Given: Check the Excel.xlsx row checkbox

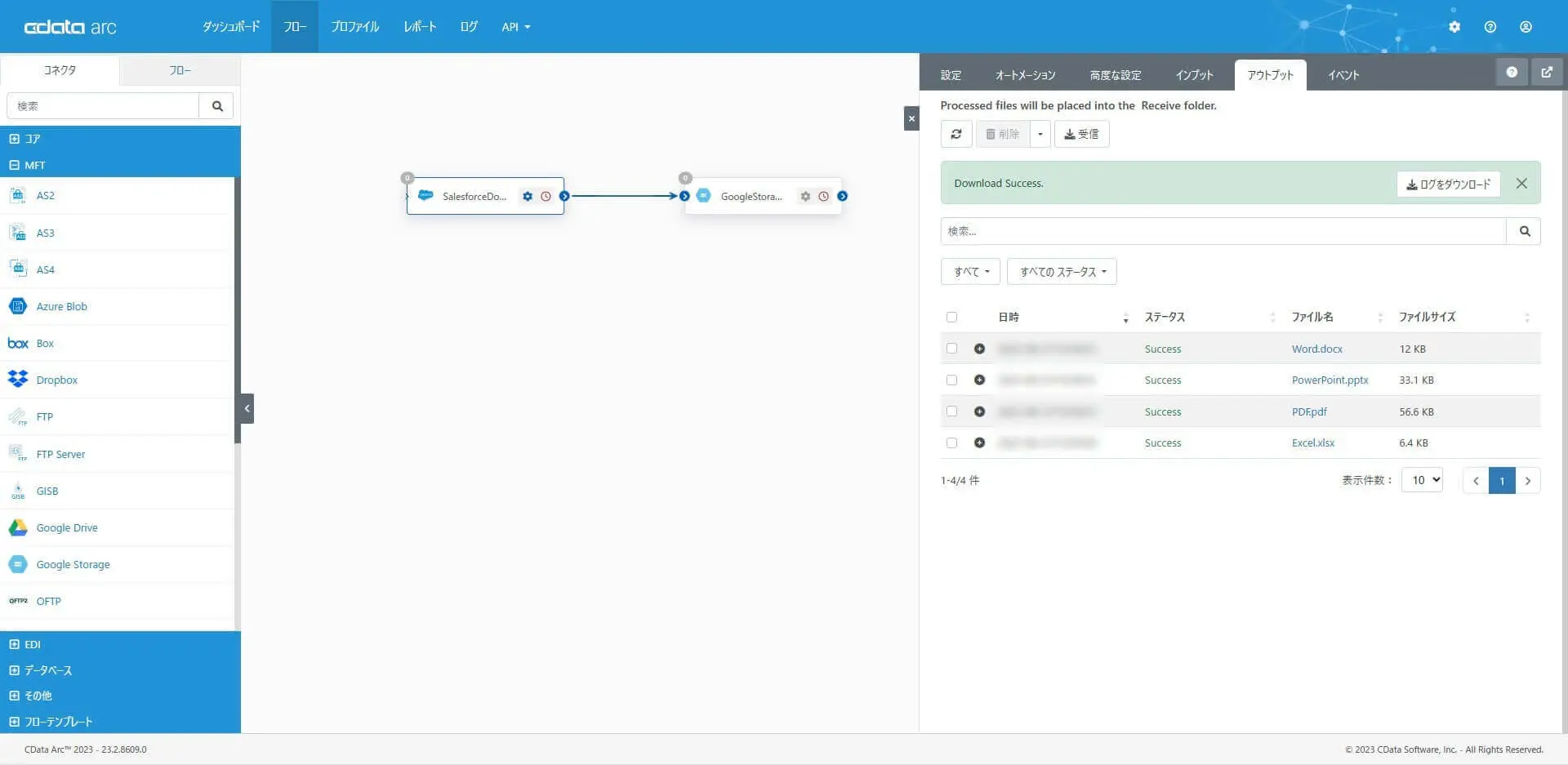Looking at the screenshot, I should tap(951, 443).
